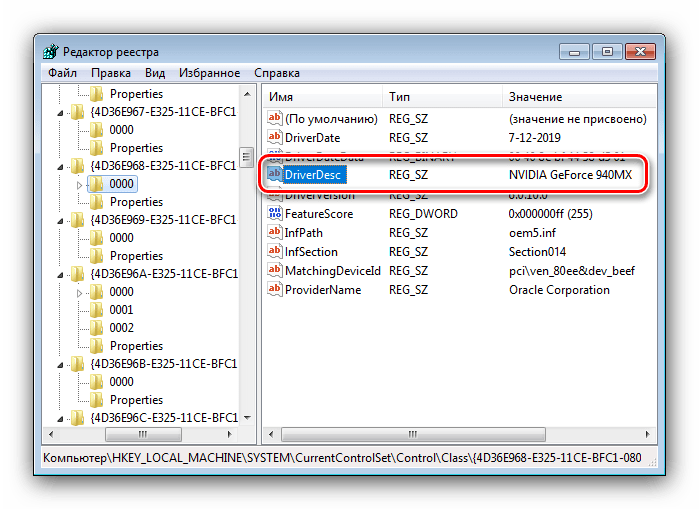Select the {4D36E967-E325-11CE-BFC1 folder icon
Viewport: 699px width, 509px height.
pyautogui.click(x=77, y=112)
